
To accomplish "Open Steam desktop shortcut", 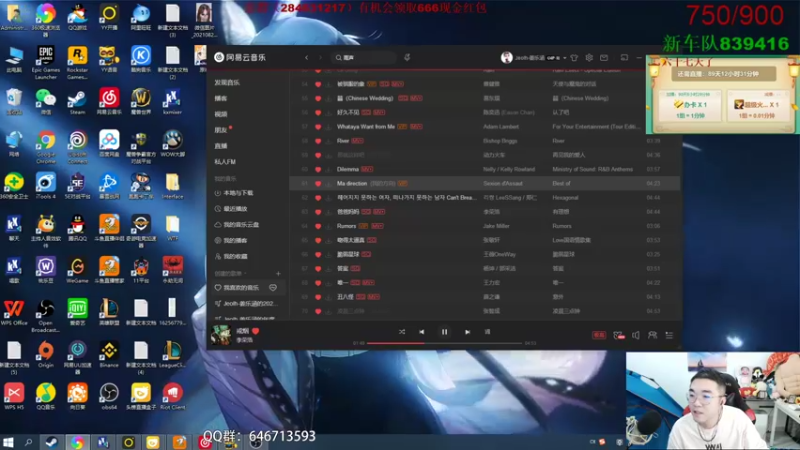I will coord(77,102).
